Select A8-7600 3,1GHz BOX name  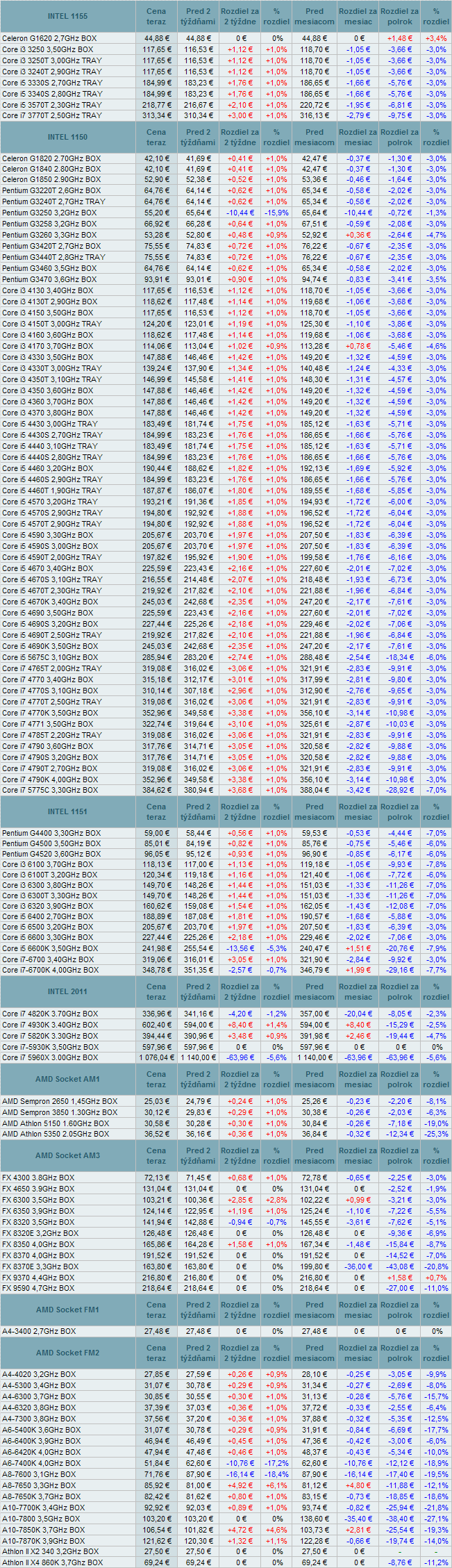coord(39,1474)
